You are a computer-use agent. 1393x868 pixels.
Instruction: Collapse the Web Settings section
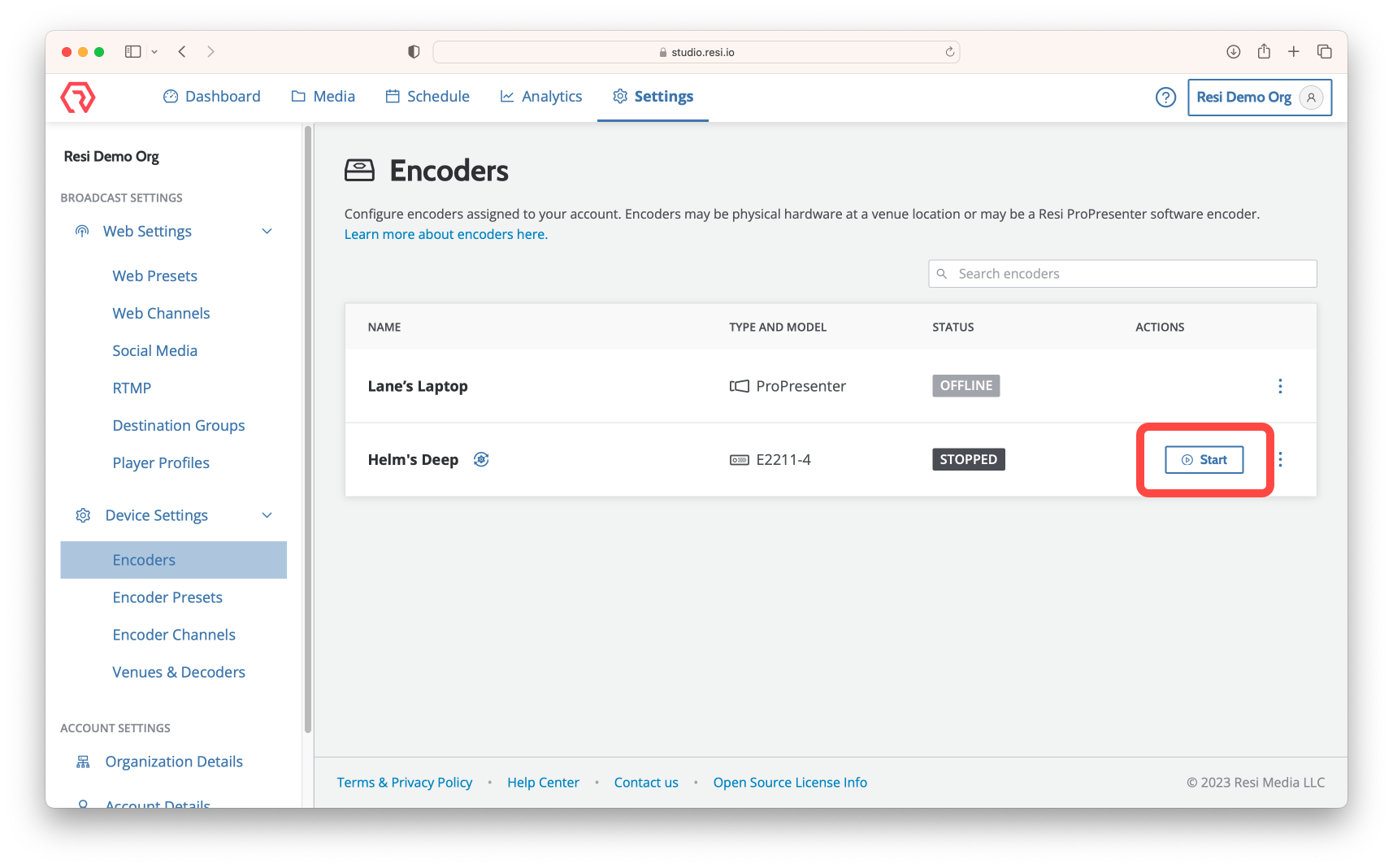coord(267,231)
